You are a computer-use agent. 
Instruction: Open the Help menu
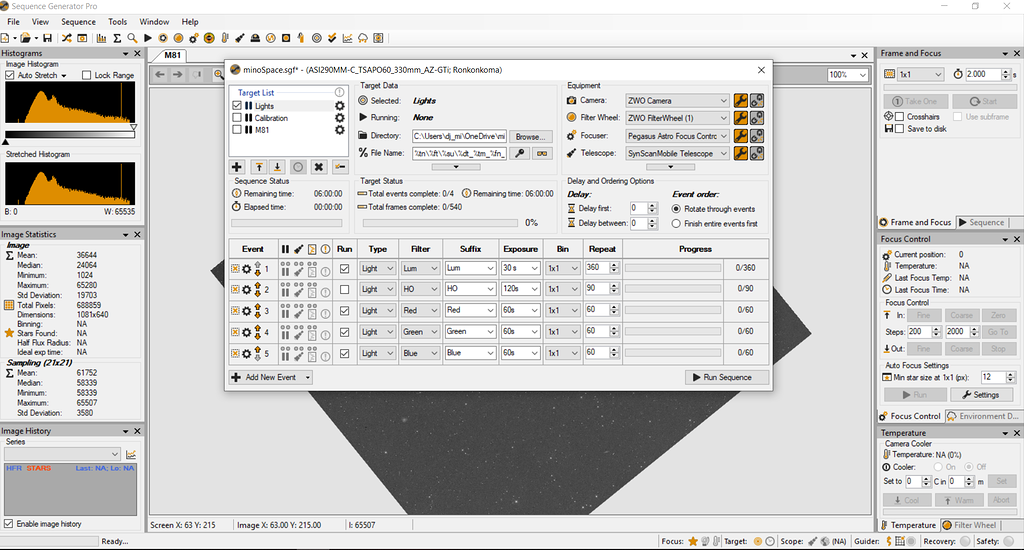tap(190, 22)
